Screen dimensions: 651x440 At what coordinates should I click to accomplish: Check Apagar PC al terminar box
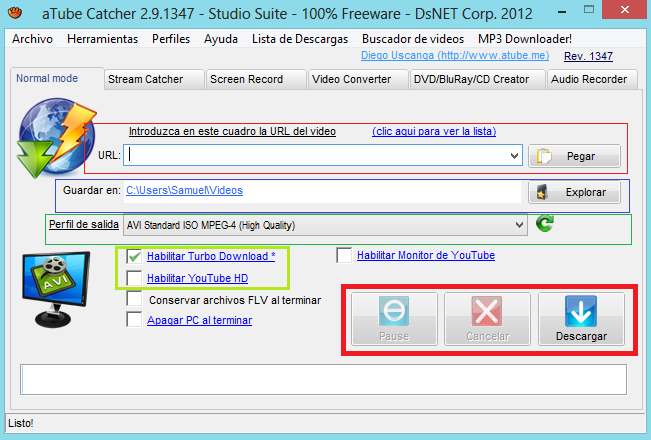coord(134,319)
